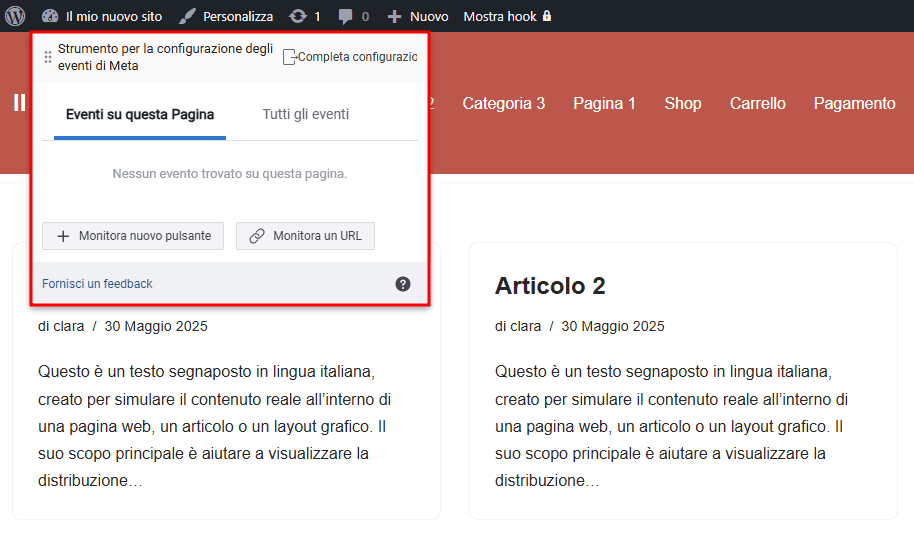This screenshot has height=546, width=914.
Task: Go to Shop page in navigation
Action: 683,103
